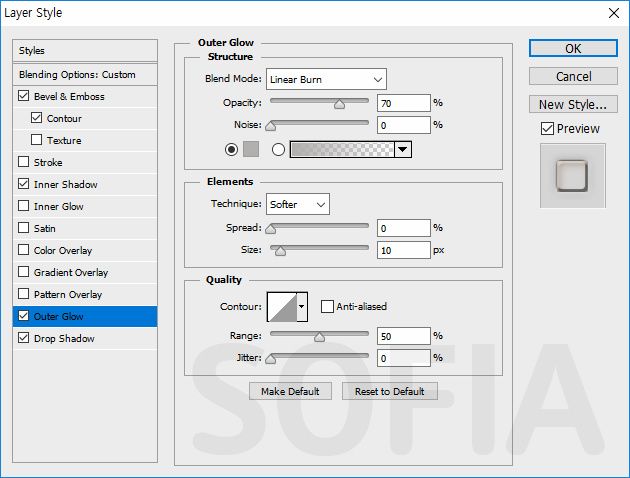Enable the Inner Glow checkbox
630x478 pixels.
tap(24, 206)
